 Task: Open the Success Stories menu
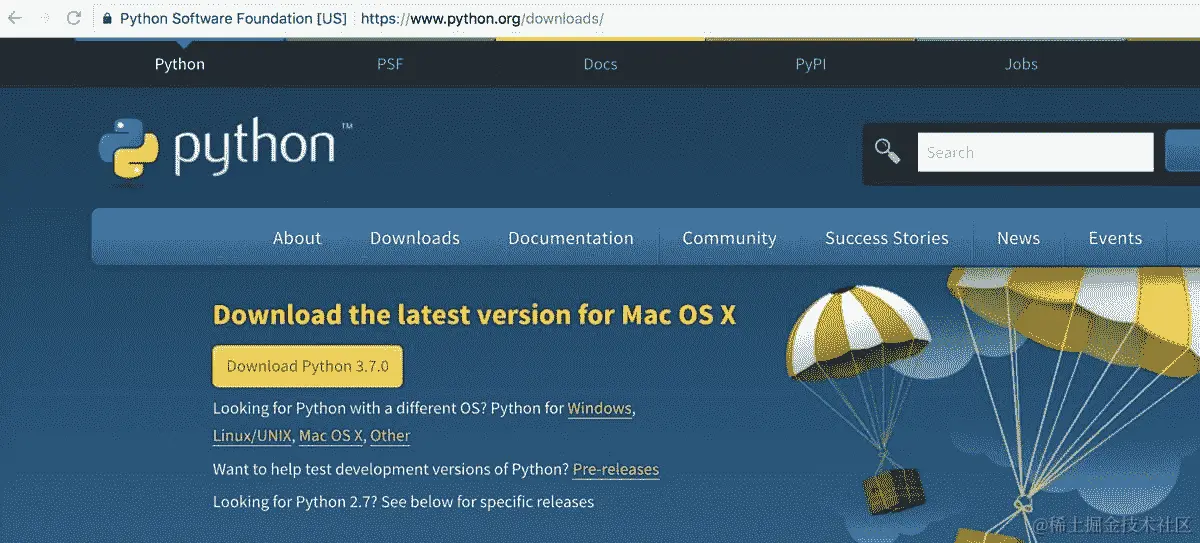click(x=887, y=238)
